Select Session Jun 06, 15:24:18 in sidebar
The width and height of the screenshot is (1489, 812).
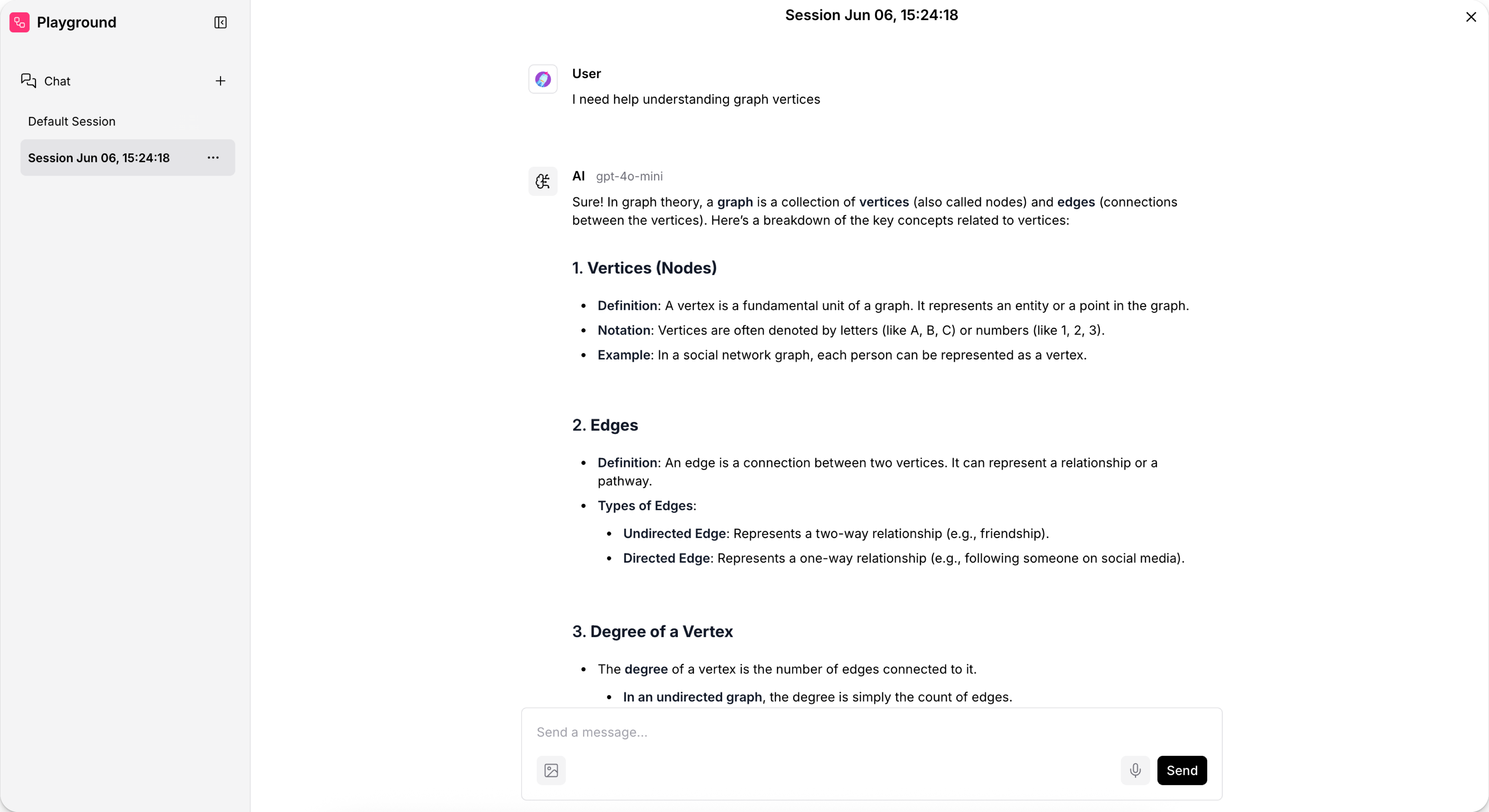coord(99,158)
